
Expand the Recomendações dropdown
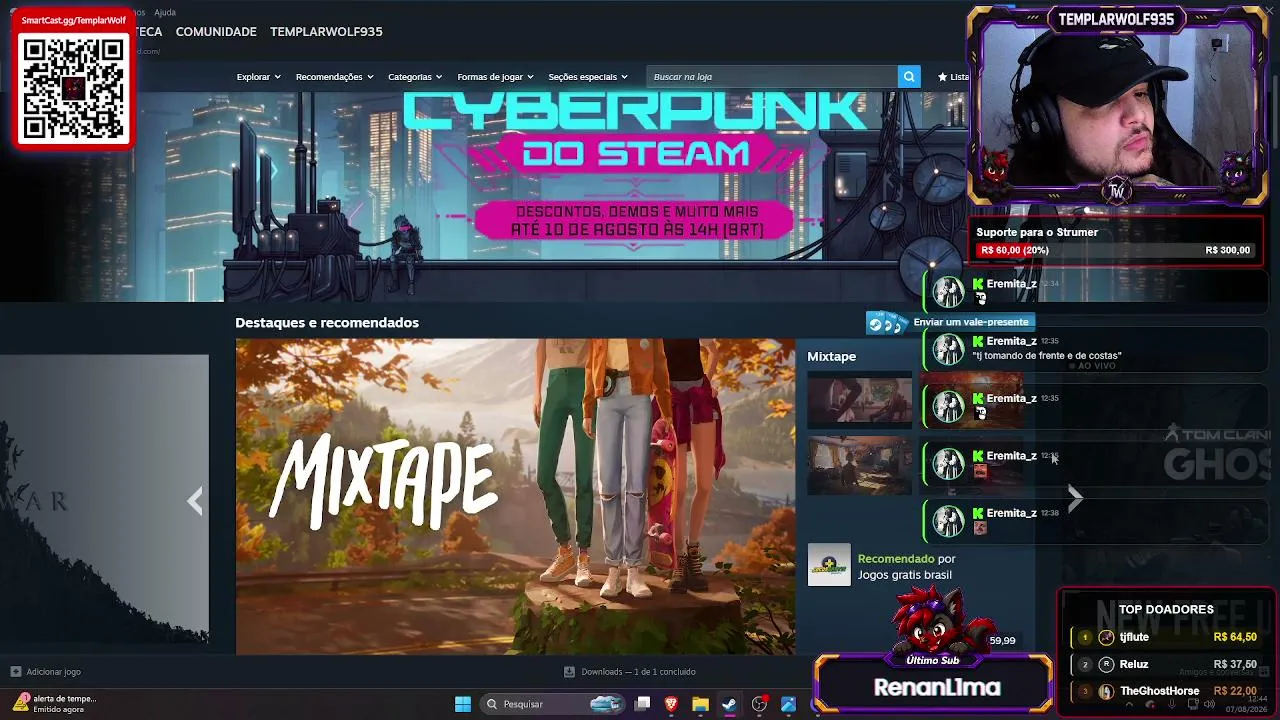pyautogui.click(x=334, y=77)
